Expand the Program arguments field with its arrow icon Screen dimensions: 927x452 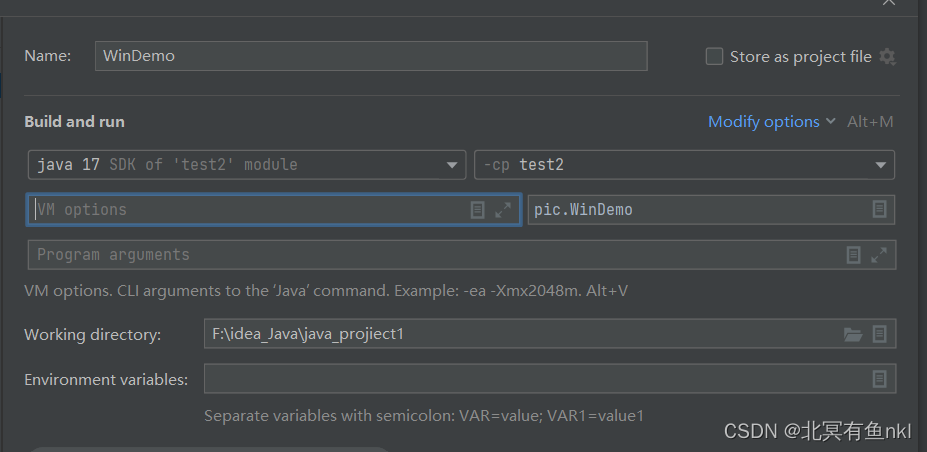tap(879, 255)
